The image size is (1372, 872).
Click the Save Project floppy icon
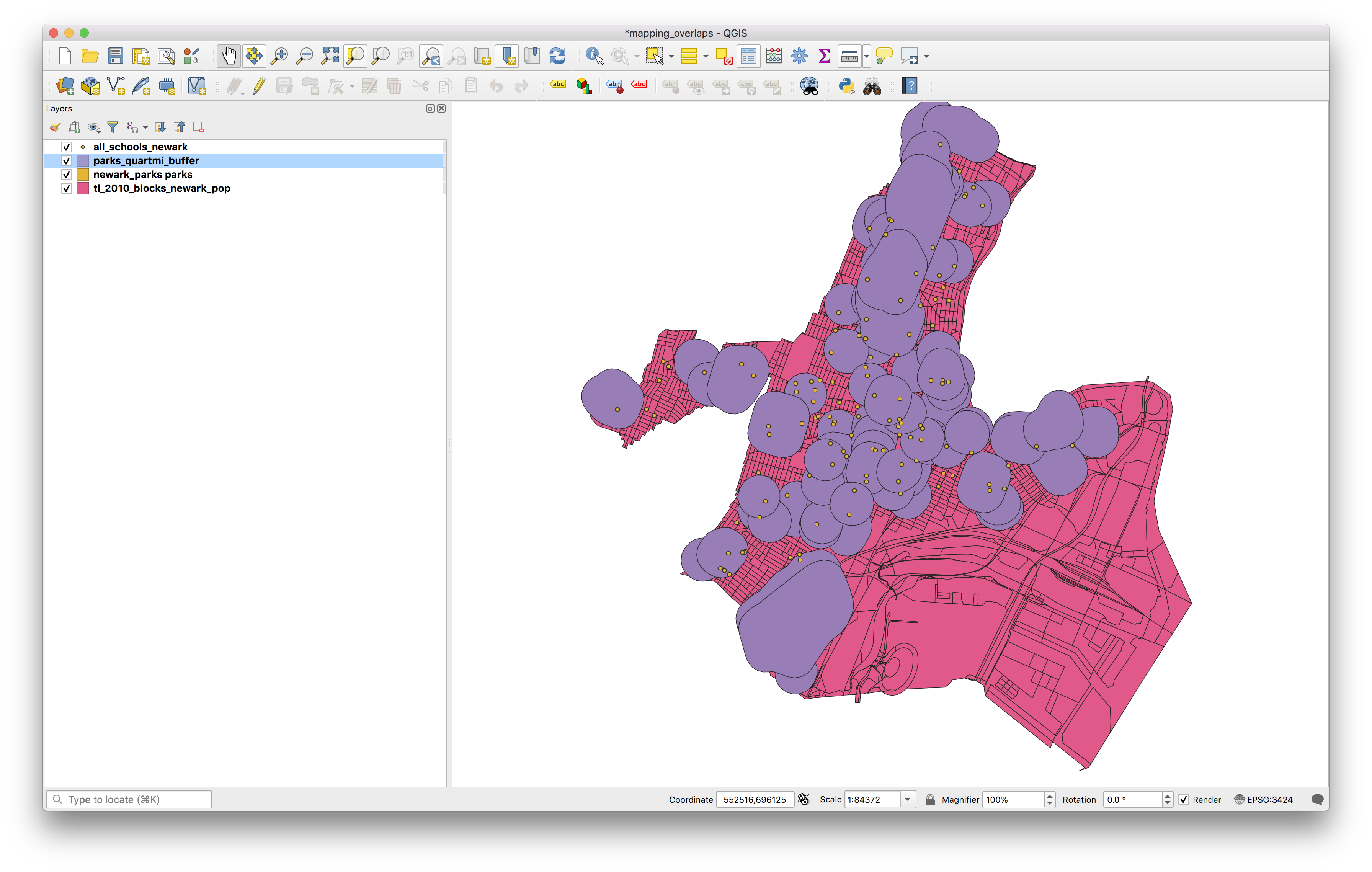(116, 56)
